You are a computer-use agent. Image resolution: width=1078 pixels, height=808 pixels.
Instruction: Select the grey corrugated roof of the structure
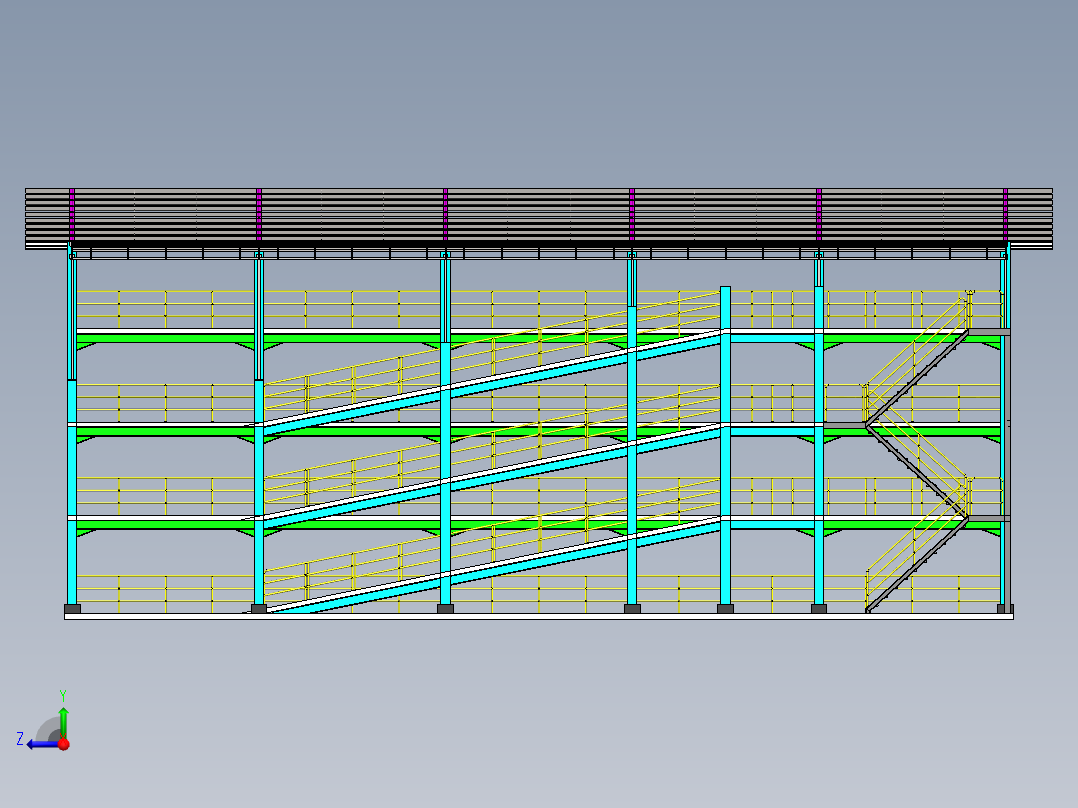click(539, 219)
